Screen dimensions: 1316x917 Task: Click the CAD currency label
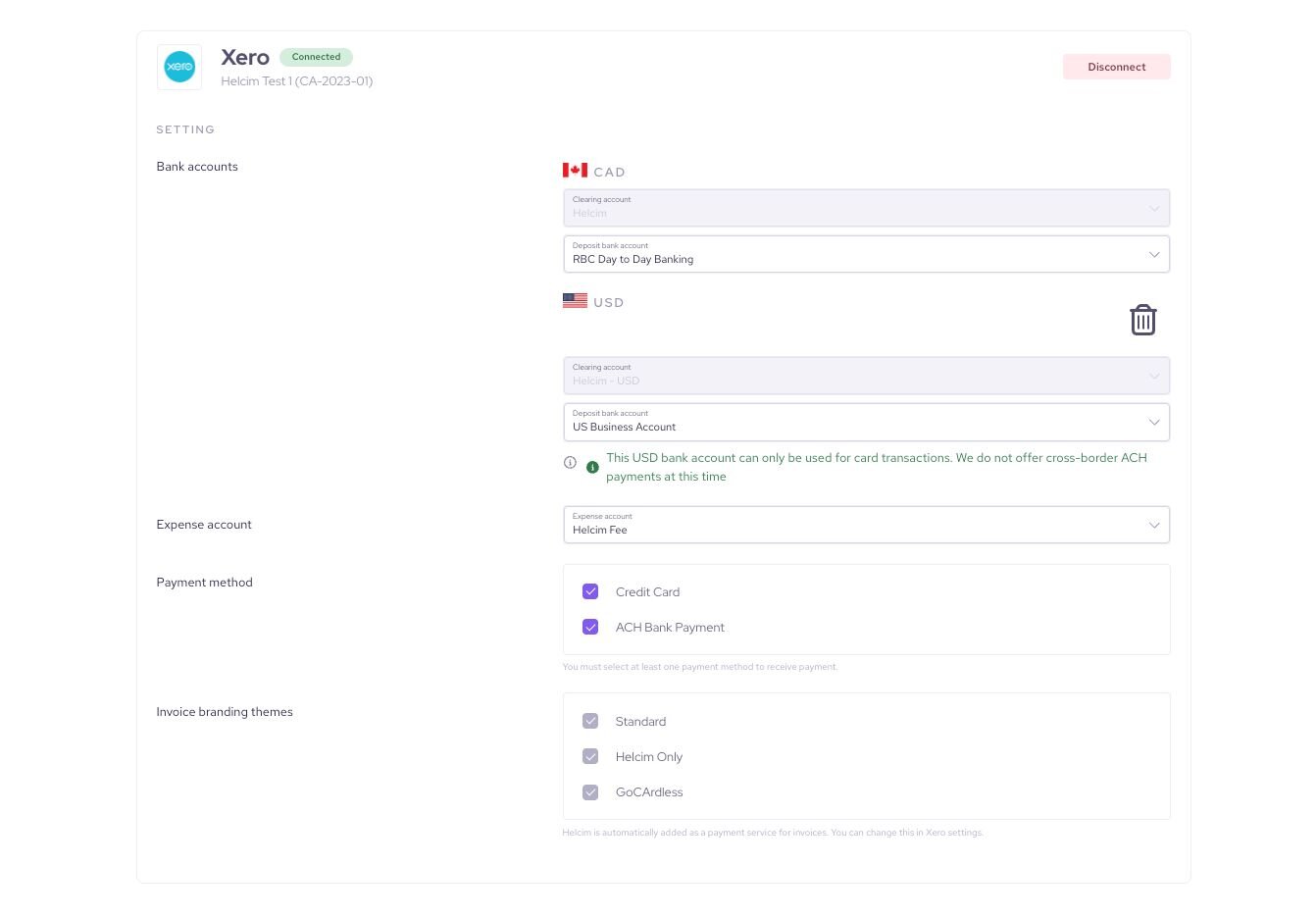[x=609, y=172]
